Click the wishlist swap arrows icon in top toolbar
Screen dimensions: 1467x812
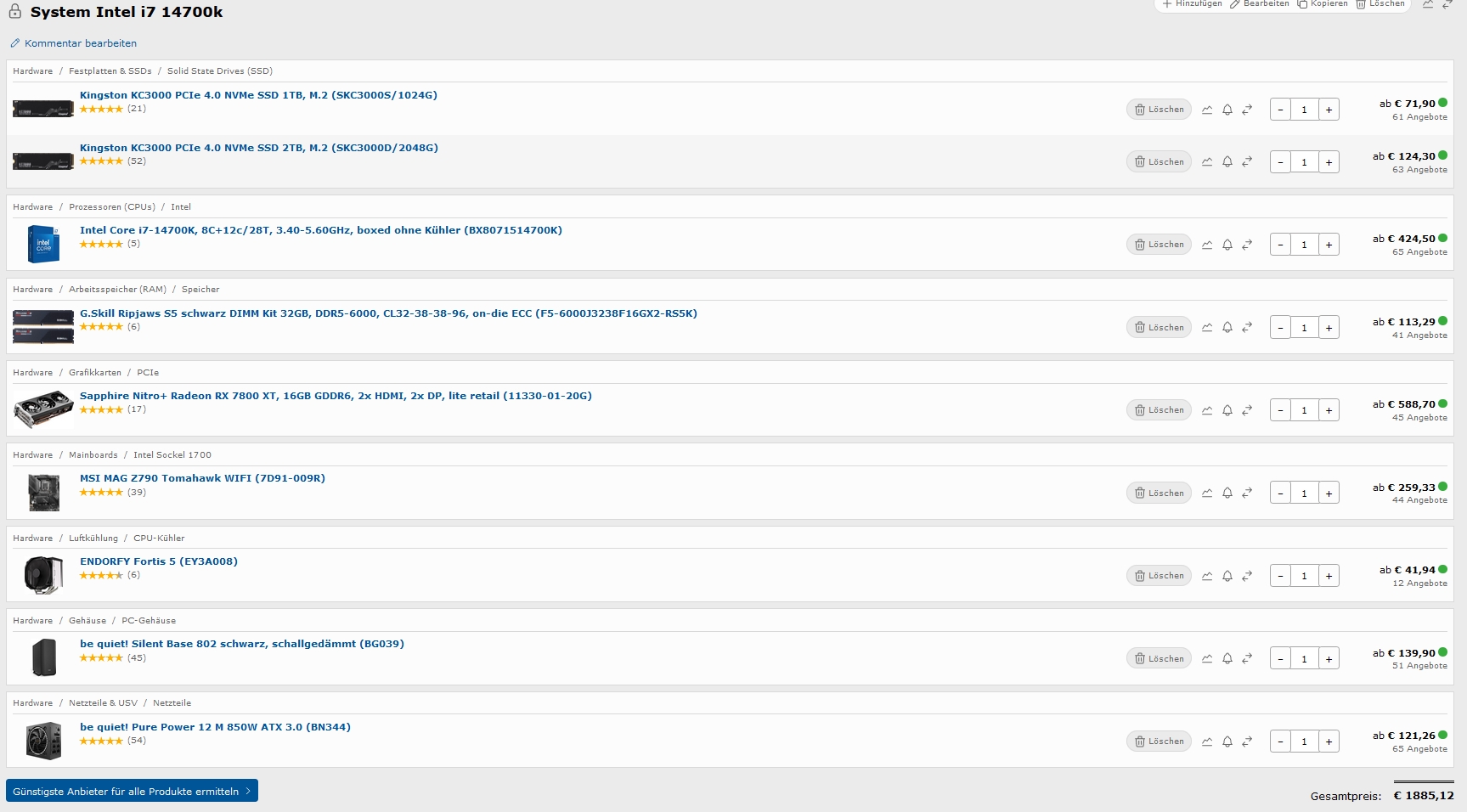pyautogui.click(x=1447, y=4)
